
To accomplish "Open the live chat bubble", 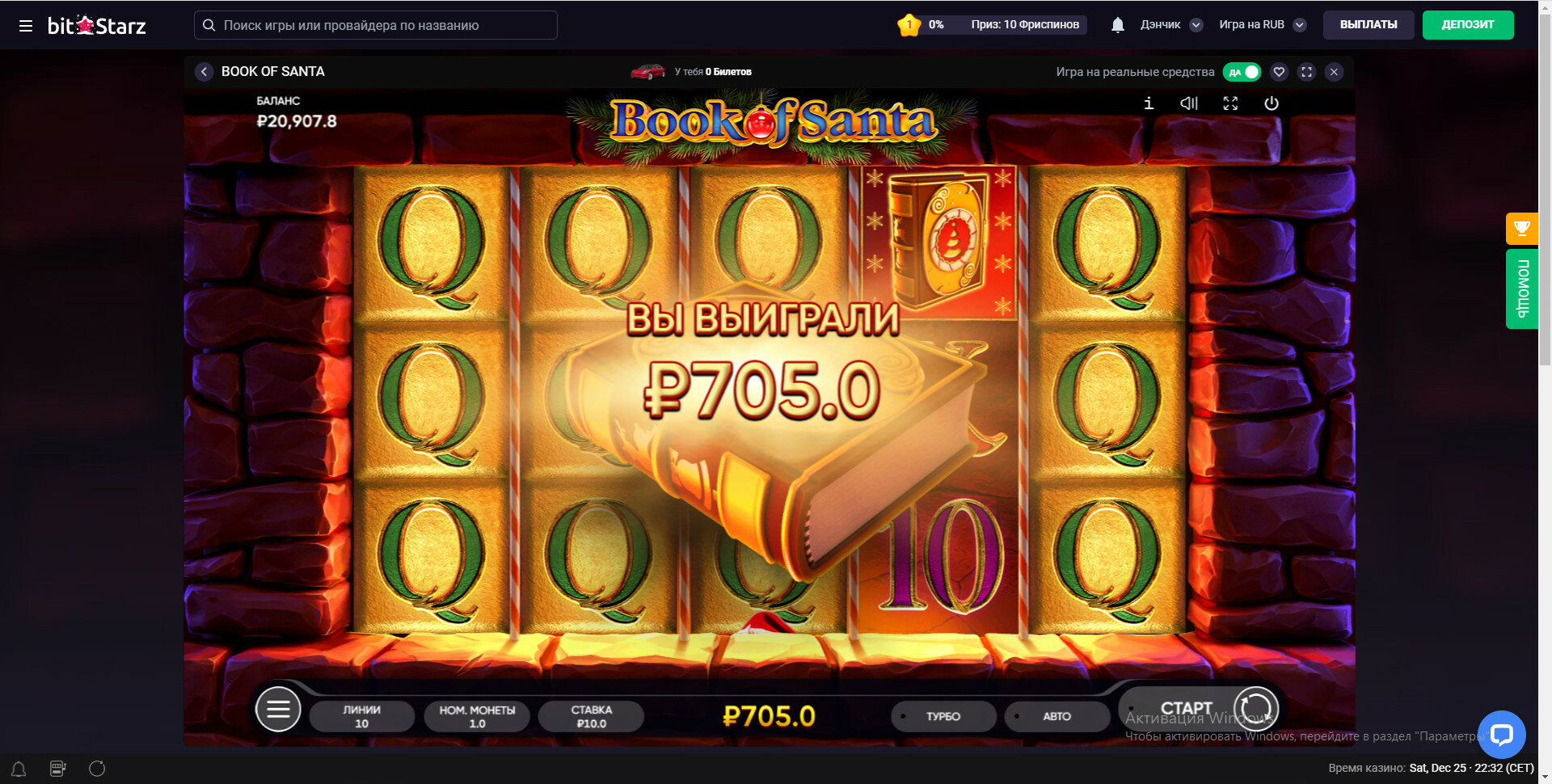I will click(1501, 734).
